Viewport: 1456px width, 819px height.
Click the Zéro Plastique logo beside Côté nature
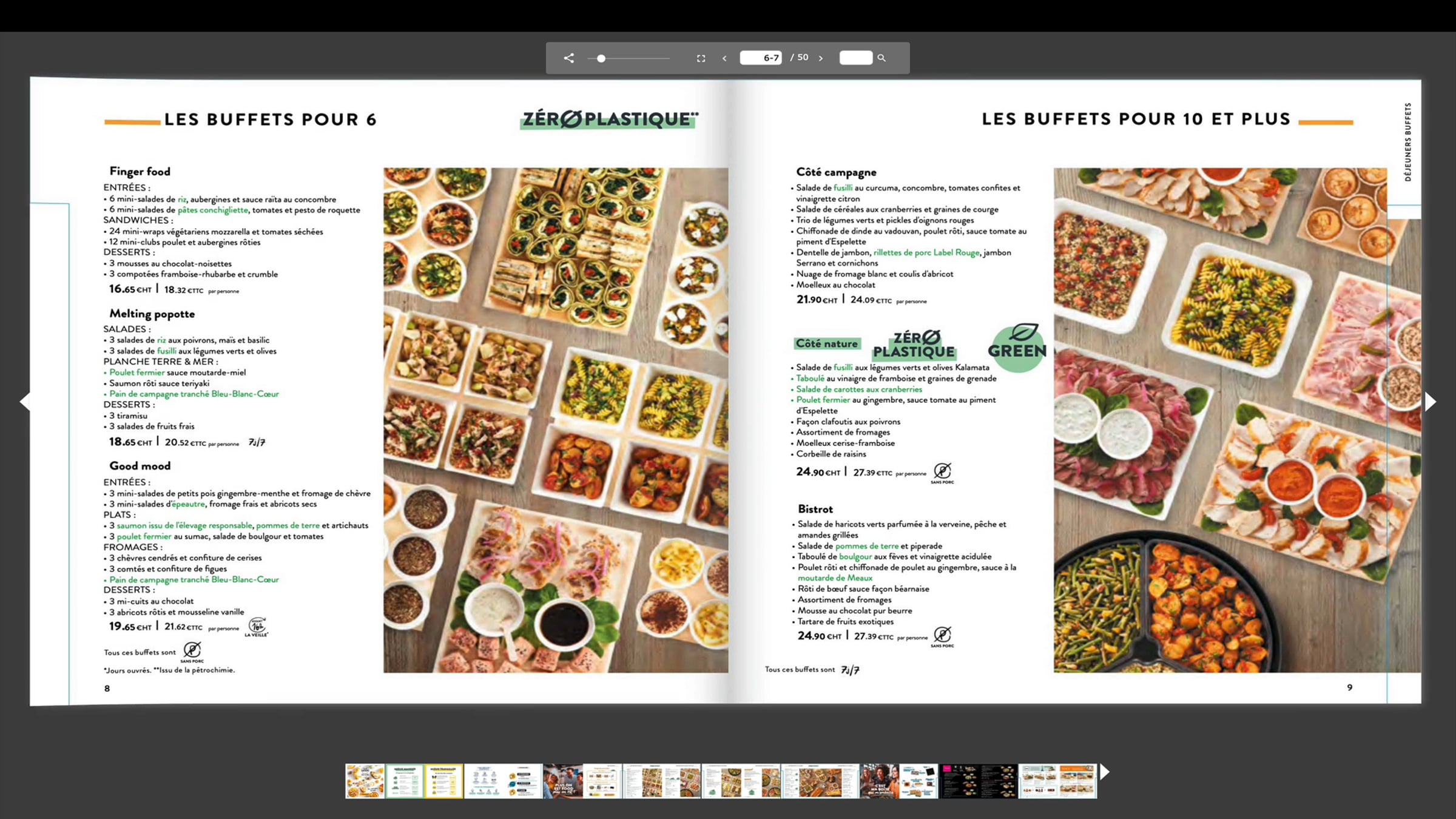[x=914, y=344]
